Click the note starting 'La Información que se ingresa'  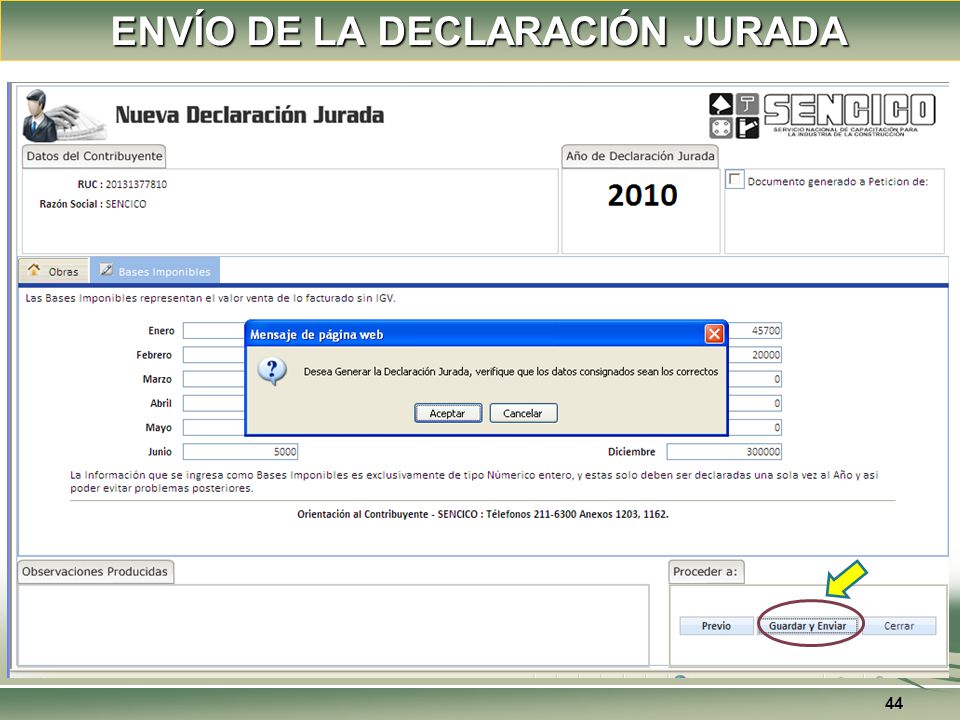(x=474, y=481)
